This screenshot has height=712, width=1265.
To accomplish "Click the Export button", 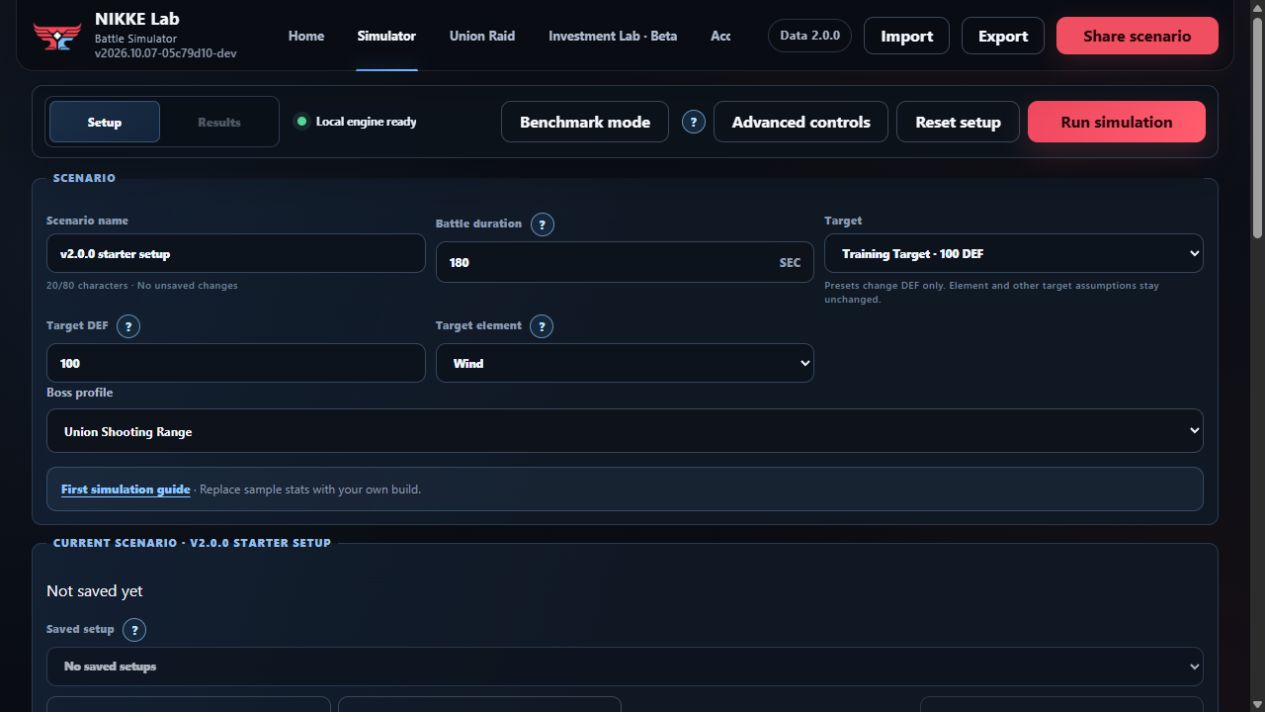I will [x=1003, y=36].
